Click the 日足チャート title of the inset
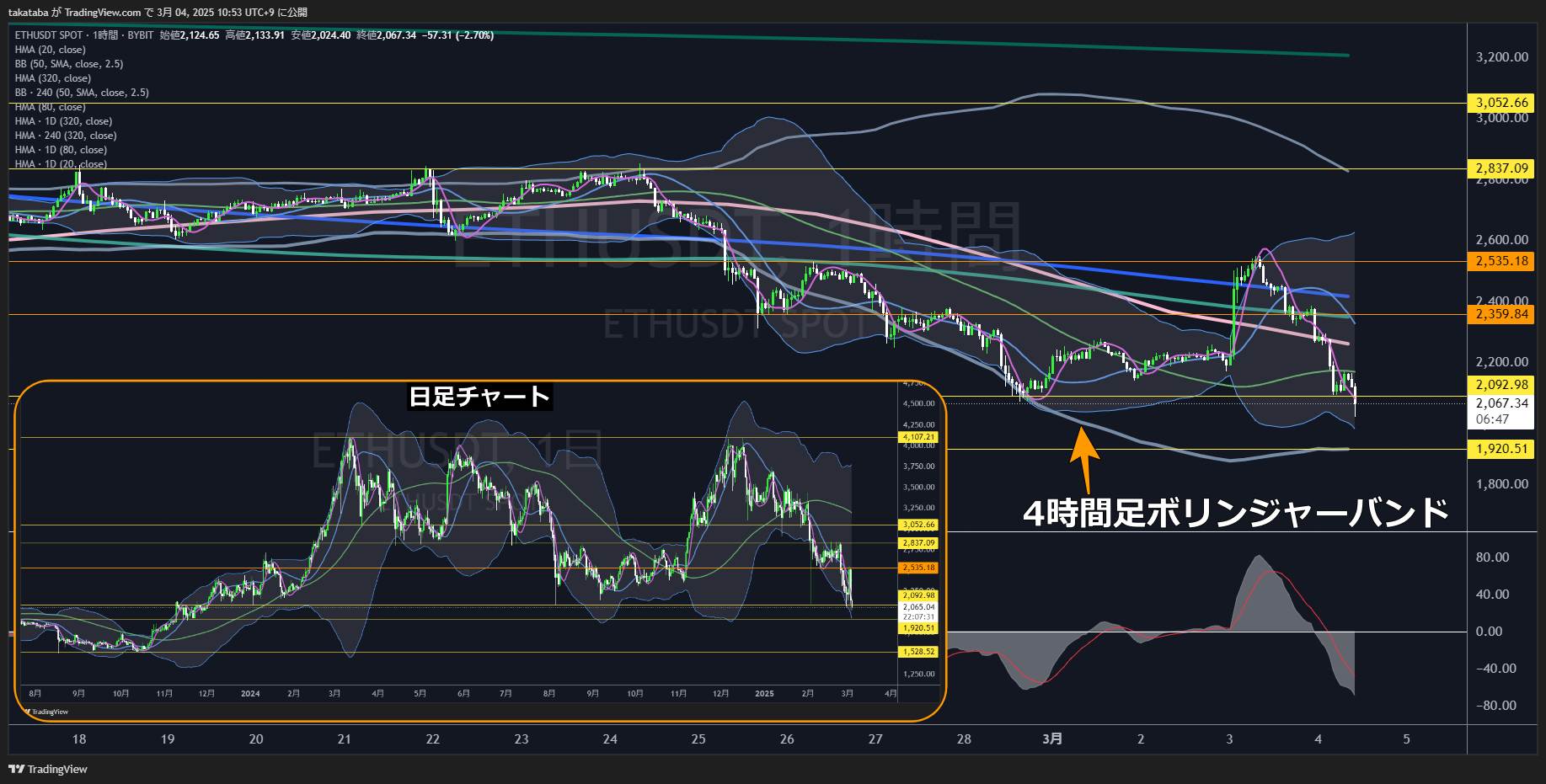Image resolution: width=1546 pixels, height=784 pixels. 479,396
